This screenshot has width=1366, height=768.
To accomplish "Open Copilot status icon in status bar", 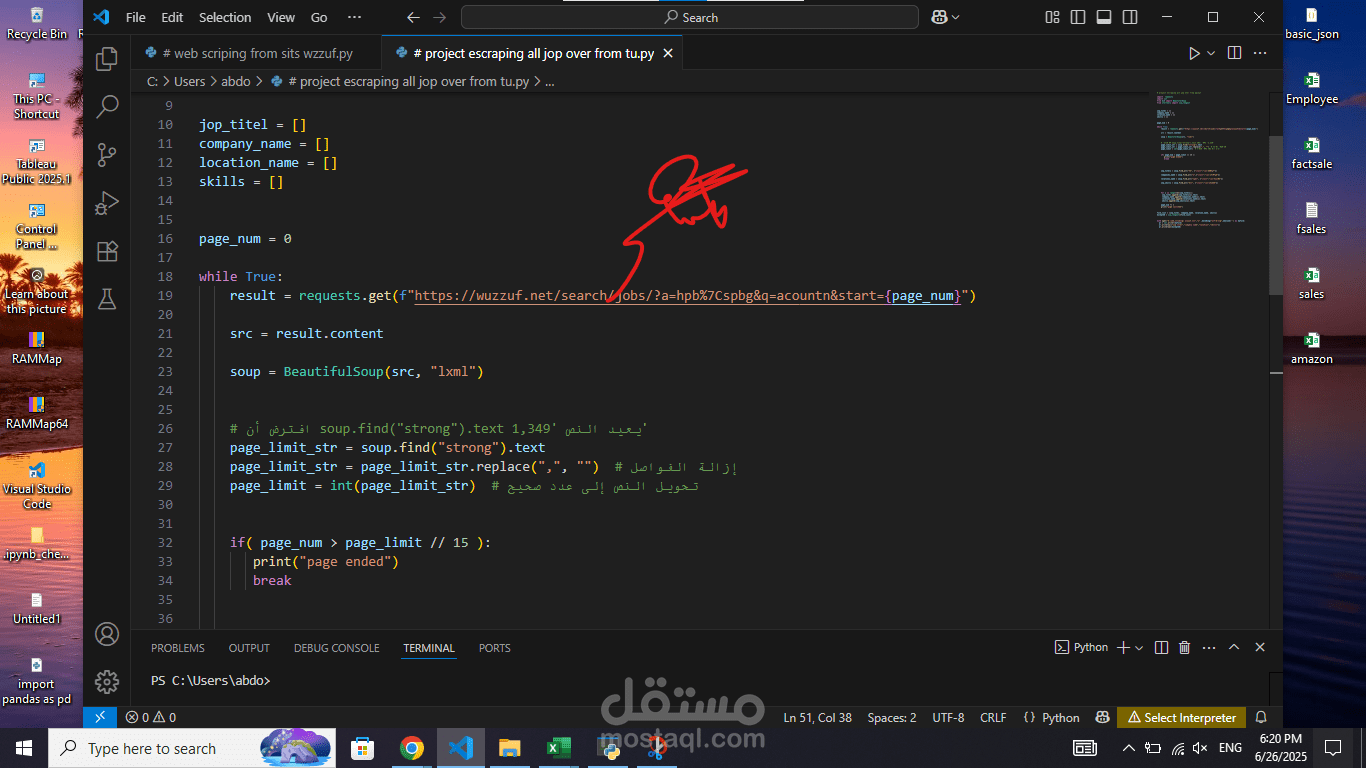I will pos(1102,717).
